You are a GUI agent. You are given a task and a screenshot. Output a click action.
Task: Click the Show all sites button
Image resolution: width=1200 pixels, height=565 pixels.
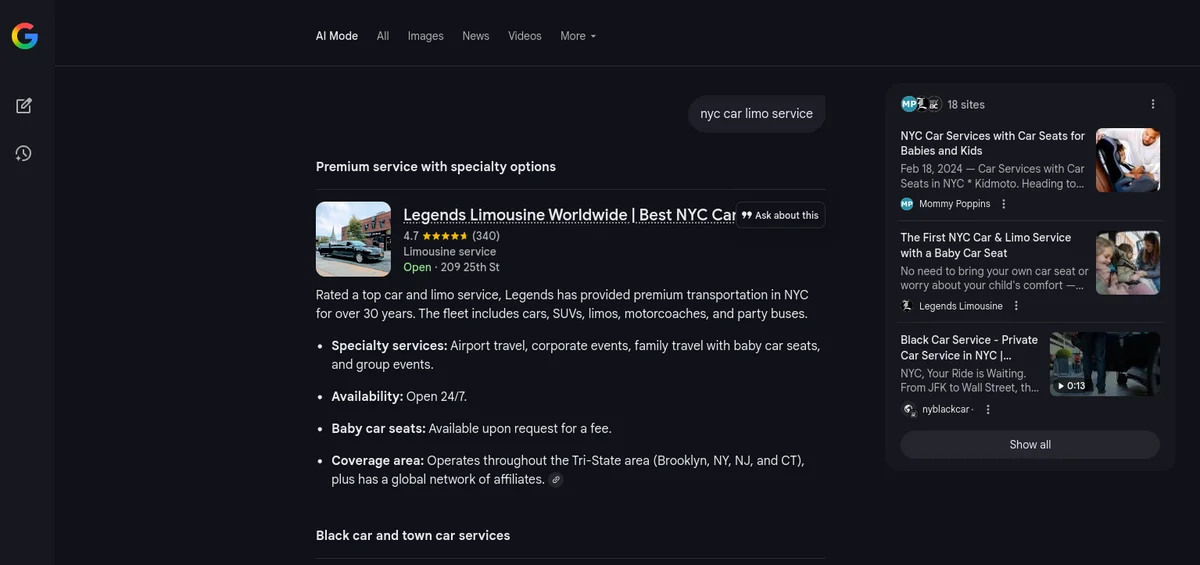[x=1030, y=445]
